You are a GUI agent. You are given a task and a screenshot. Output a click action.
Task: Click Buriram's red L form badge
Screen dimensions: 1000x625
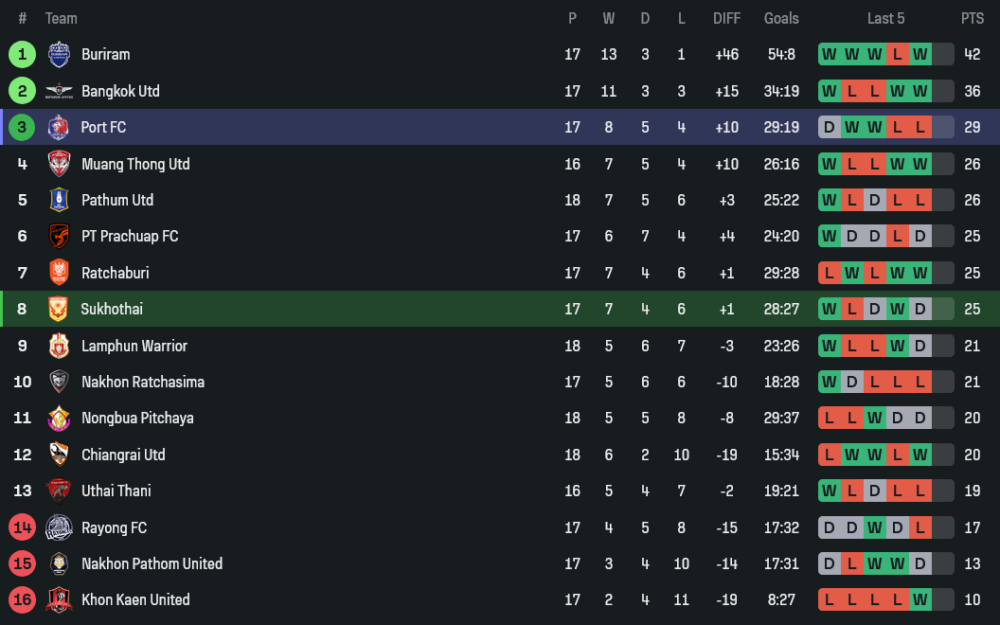[x=898, y=55]
